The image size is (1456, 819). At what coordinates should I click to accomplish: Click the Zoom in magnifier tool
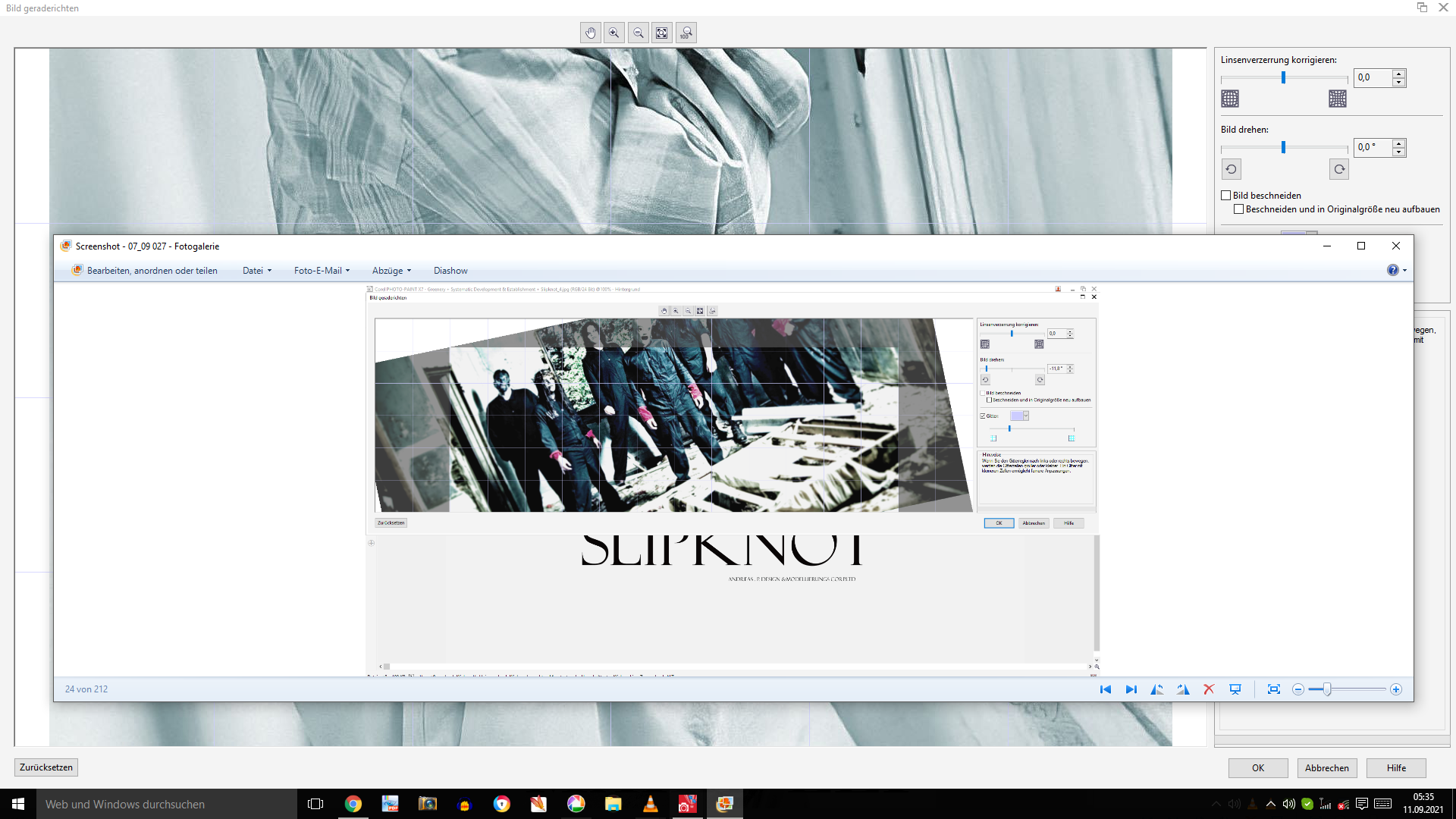pyautogui.click(x=614, y=33)
